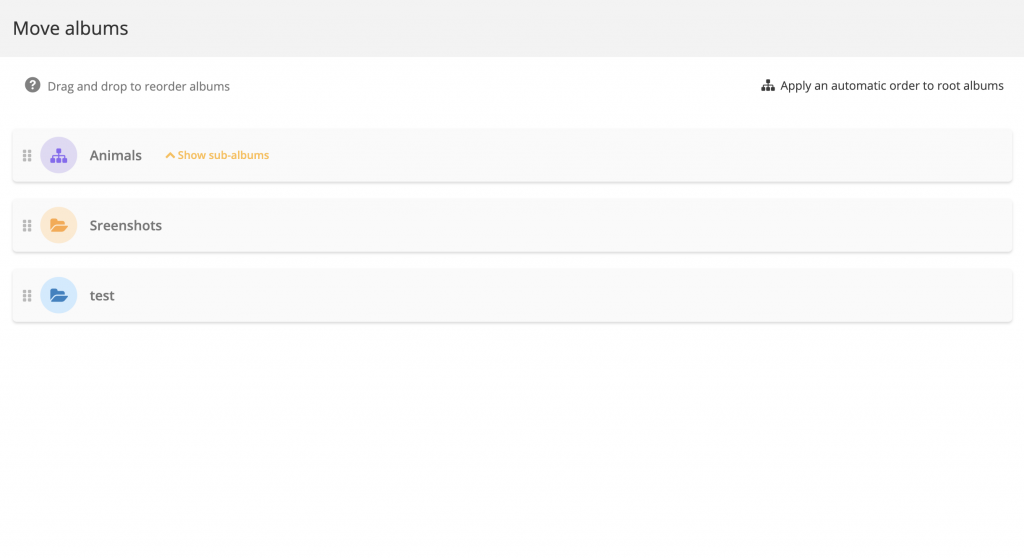The image size is (1024, 558).
Task: Click the test album drag handle
Action: pos(27,296)
